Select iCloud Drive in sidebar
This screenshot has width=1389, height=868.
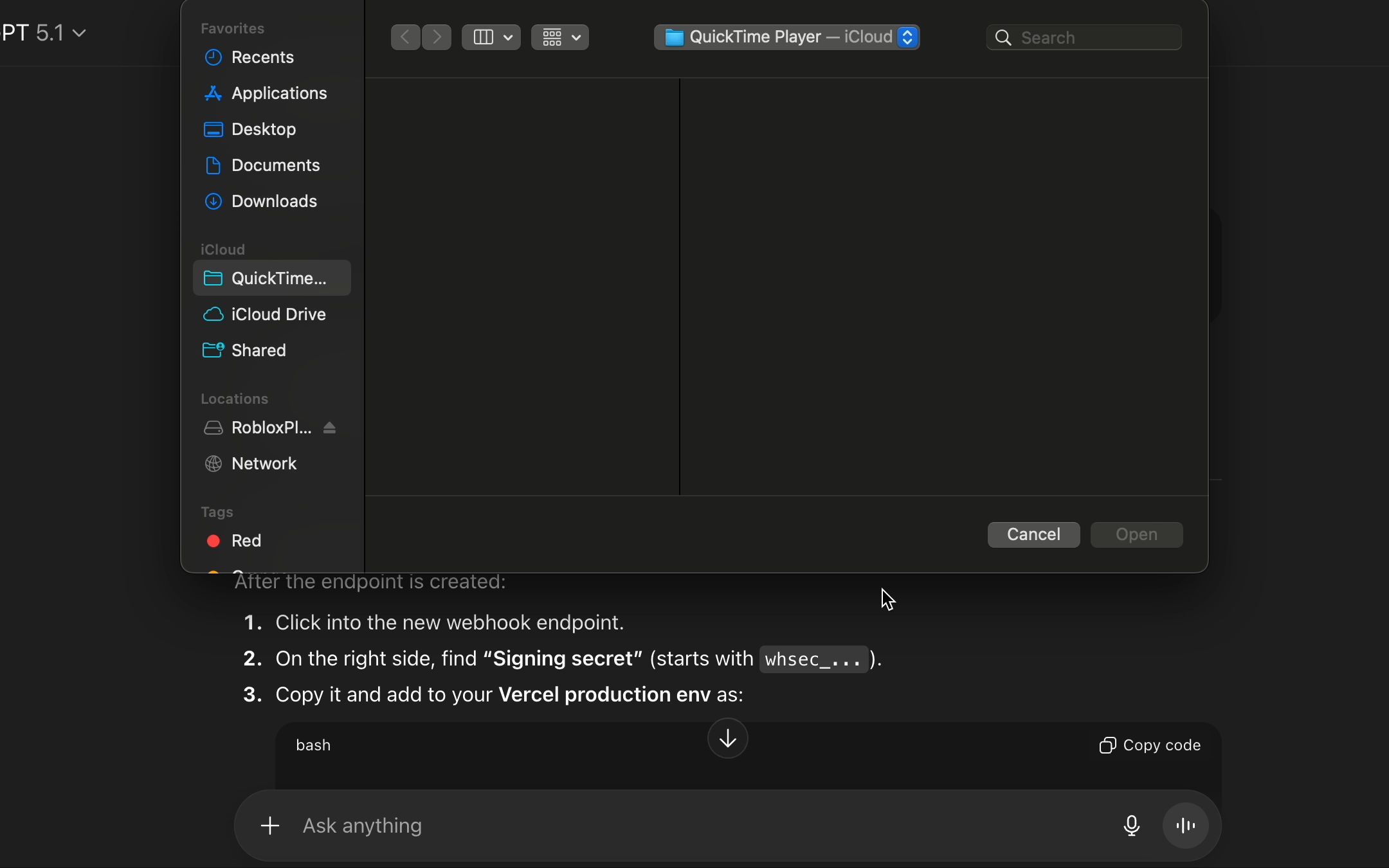pyautogui.click(x=278, y=314)
